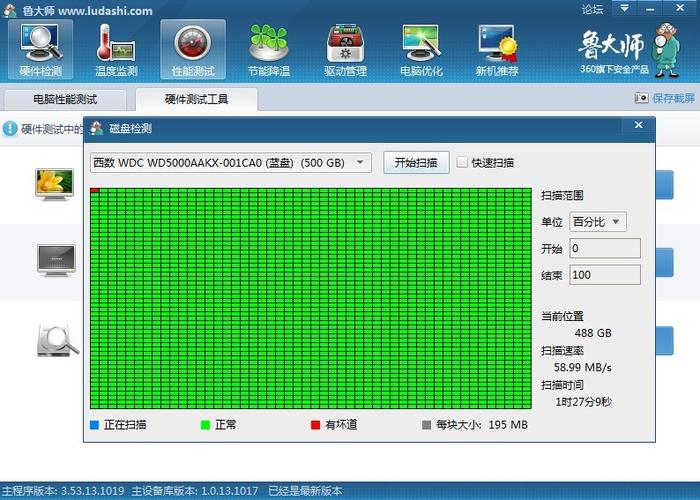This screenshot has height=500, width=700.
Task: Click the gray 每块大小 legend swatch
Action: 426,425
